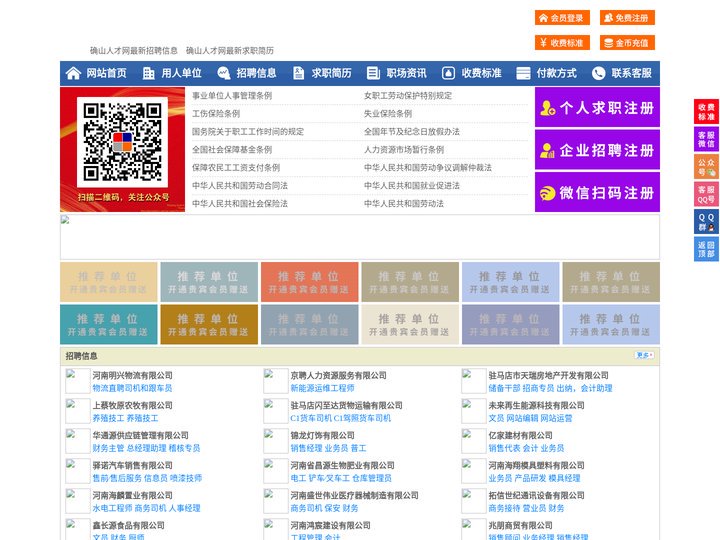The image size is (720, 540).
Task: Open 保障农民工工资支付条例 article
Action: pyautogui.click(x=236, y=168)
